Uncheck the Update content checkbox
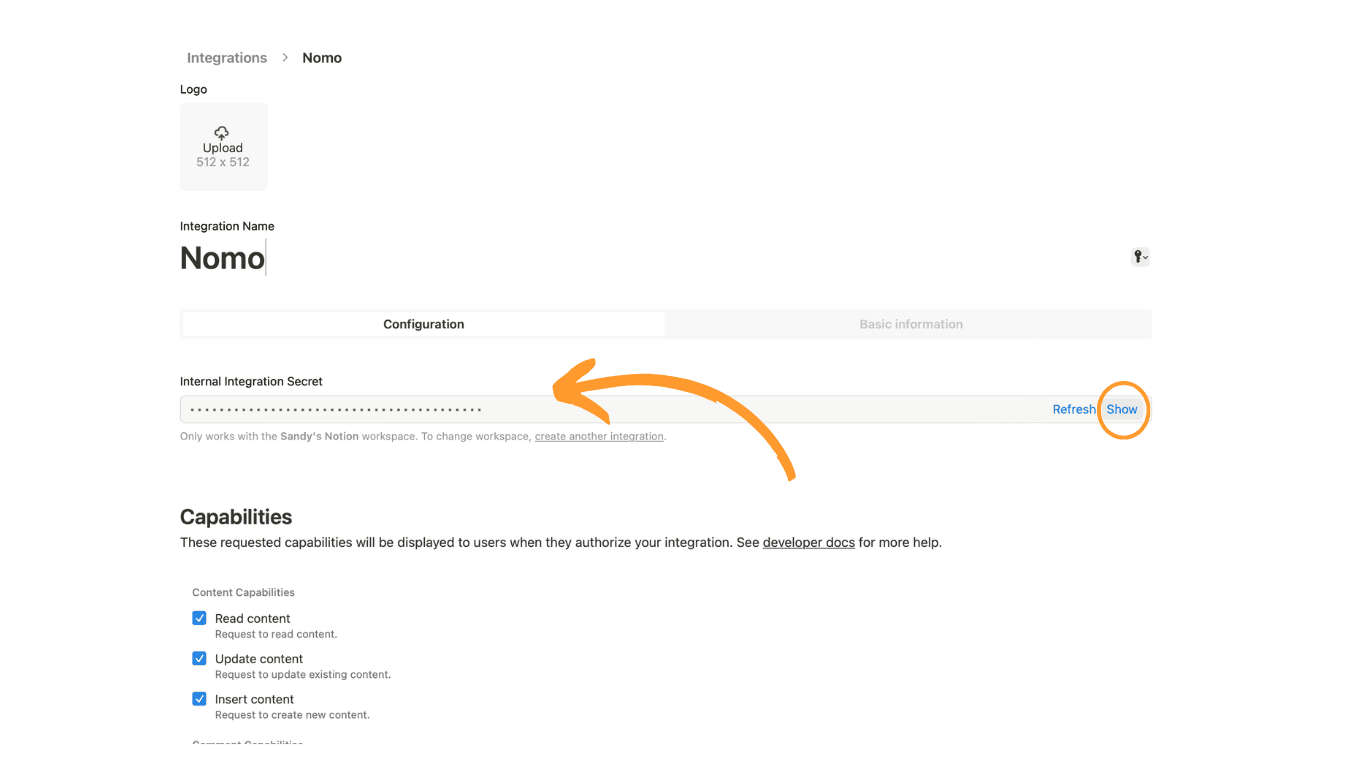Image resolution: width=1366 pixels, height=768 pixels. pos(199,658)
